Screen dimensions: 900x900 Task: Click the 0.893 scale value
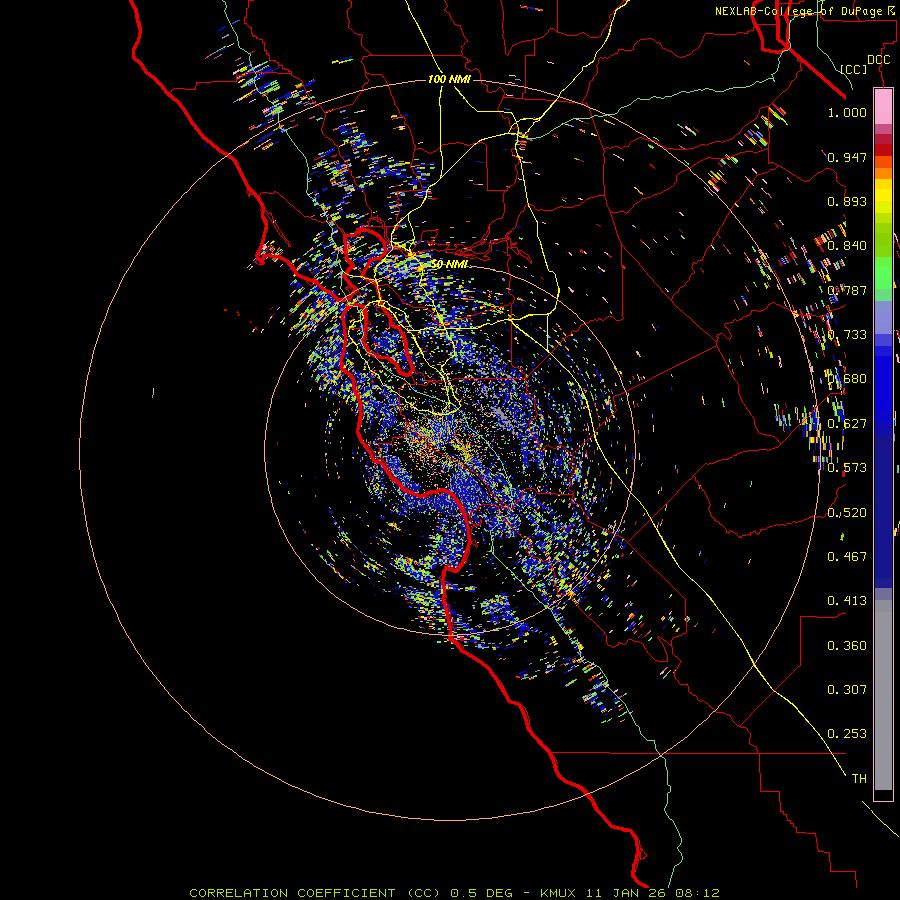(x=847, y=201)
